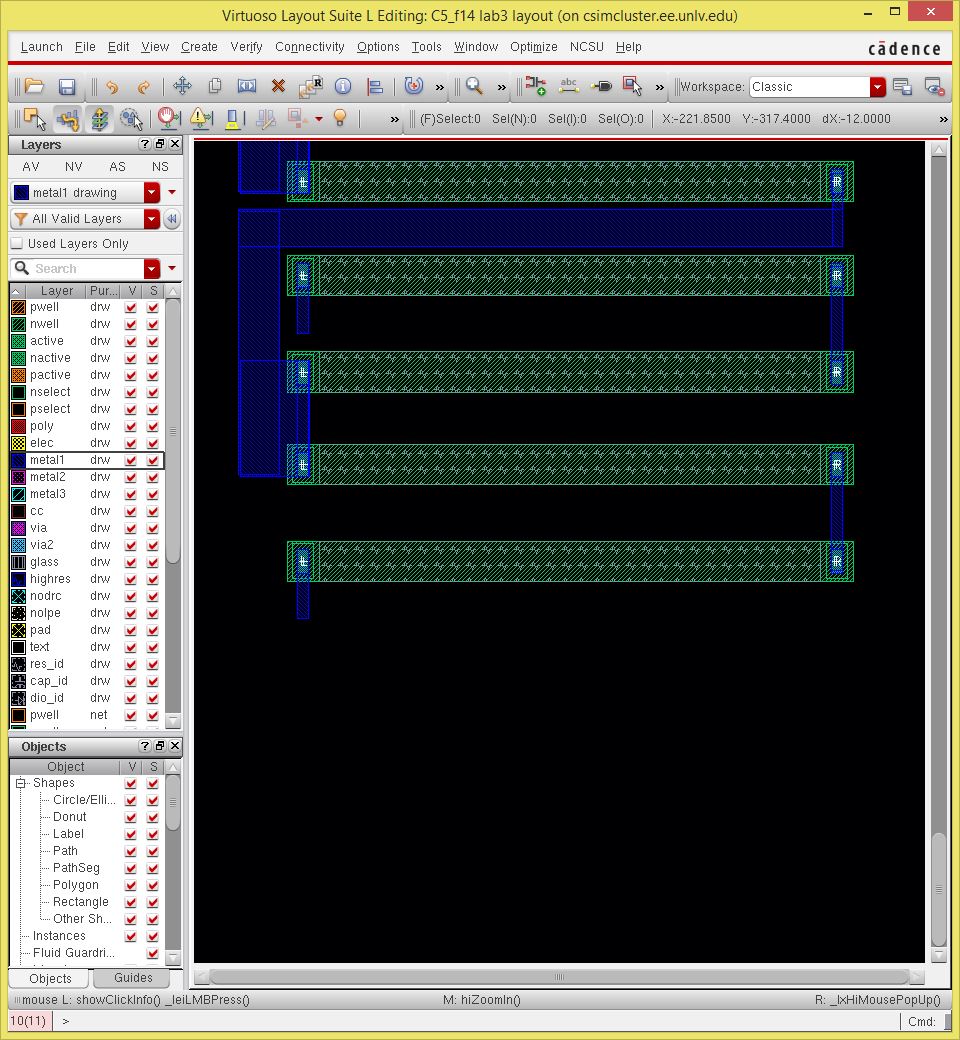The height and width of the screenshot is (1040, 960).
Task: Collapse the Shapes tree in Objects panel
Action: [20, 783]
